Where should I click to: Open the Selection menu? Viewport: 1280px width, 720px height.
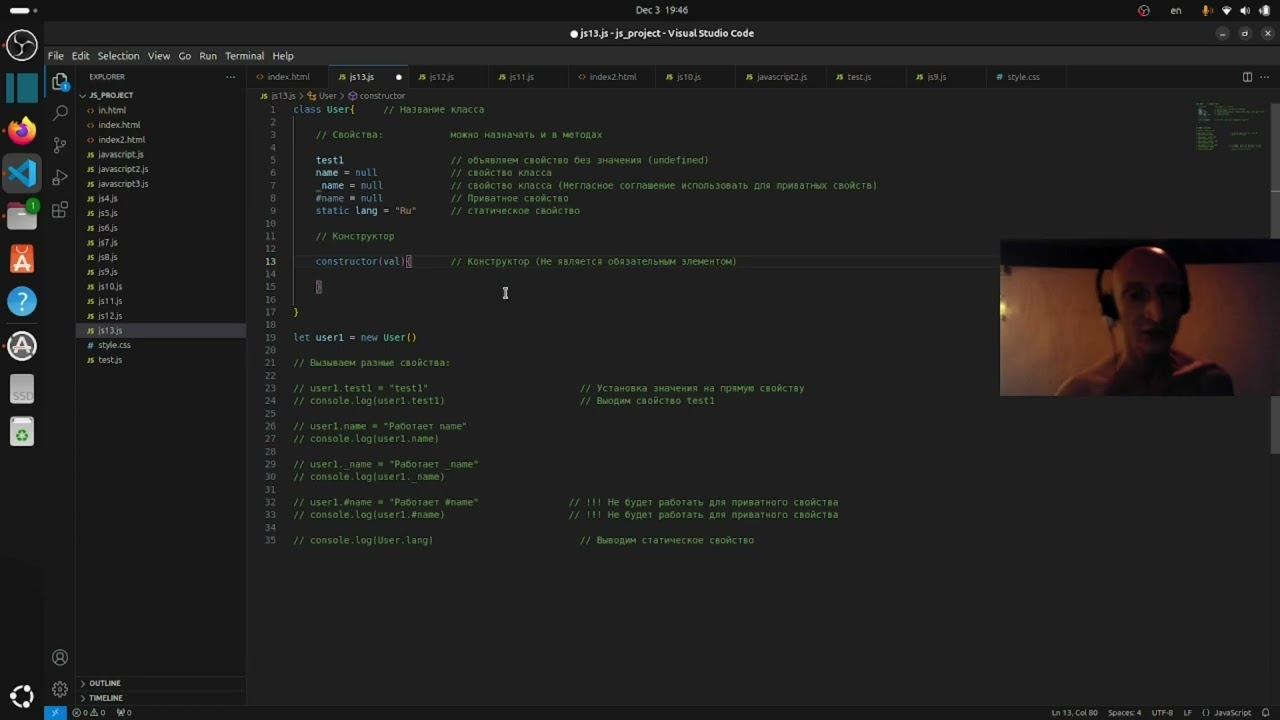(118, 56)
